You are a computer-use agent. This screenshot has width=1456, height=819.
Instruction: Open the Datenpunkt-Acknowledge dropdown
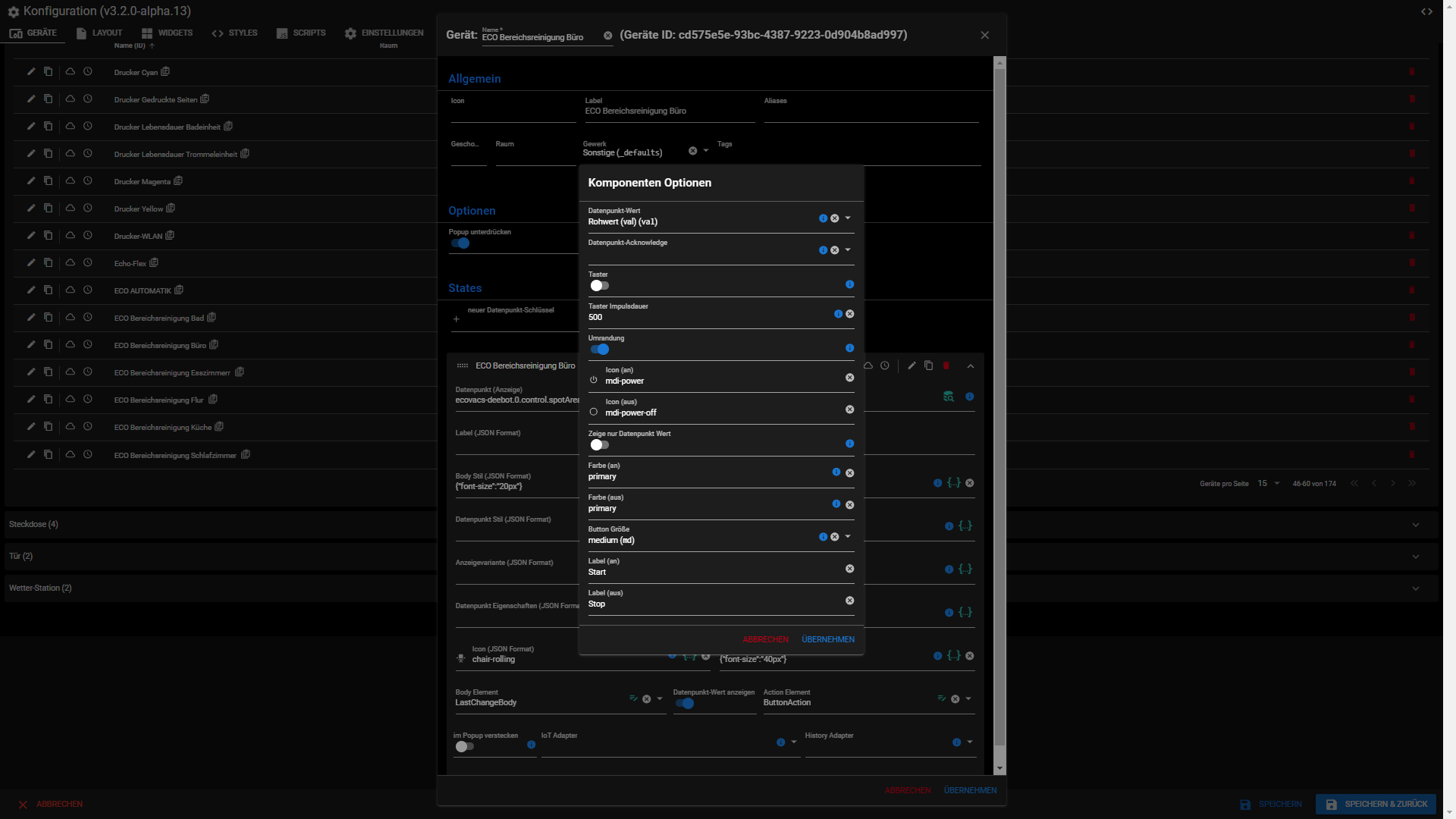848,250
